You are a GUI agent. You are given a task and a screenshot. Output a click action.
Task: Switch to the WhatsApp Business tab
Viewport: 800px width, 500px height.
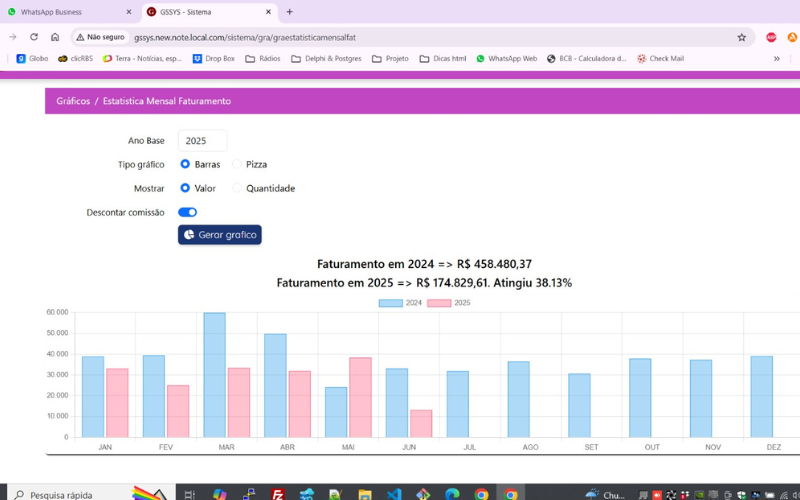coord(65,12)
